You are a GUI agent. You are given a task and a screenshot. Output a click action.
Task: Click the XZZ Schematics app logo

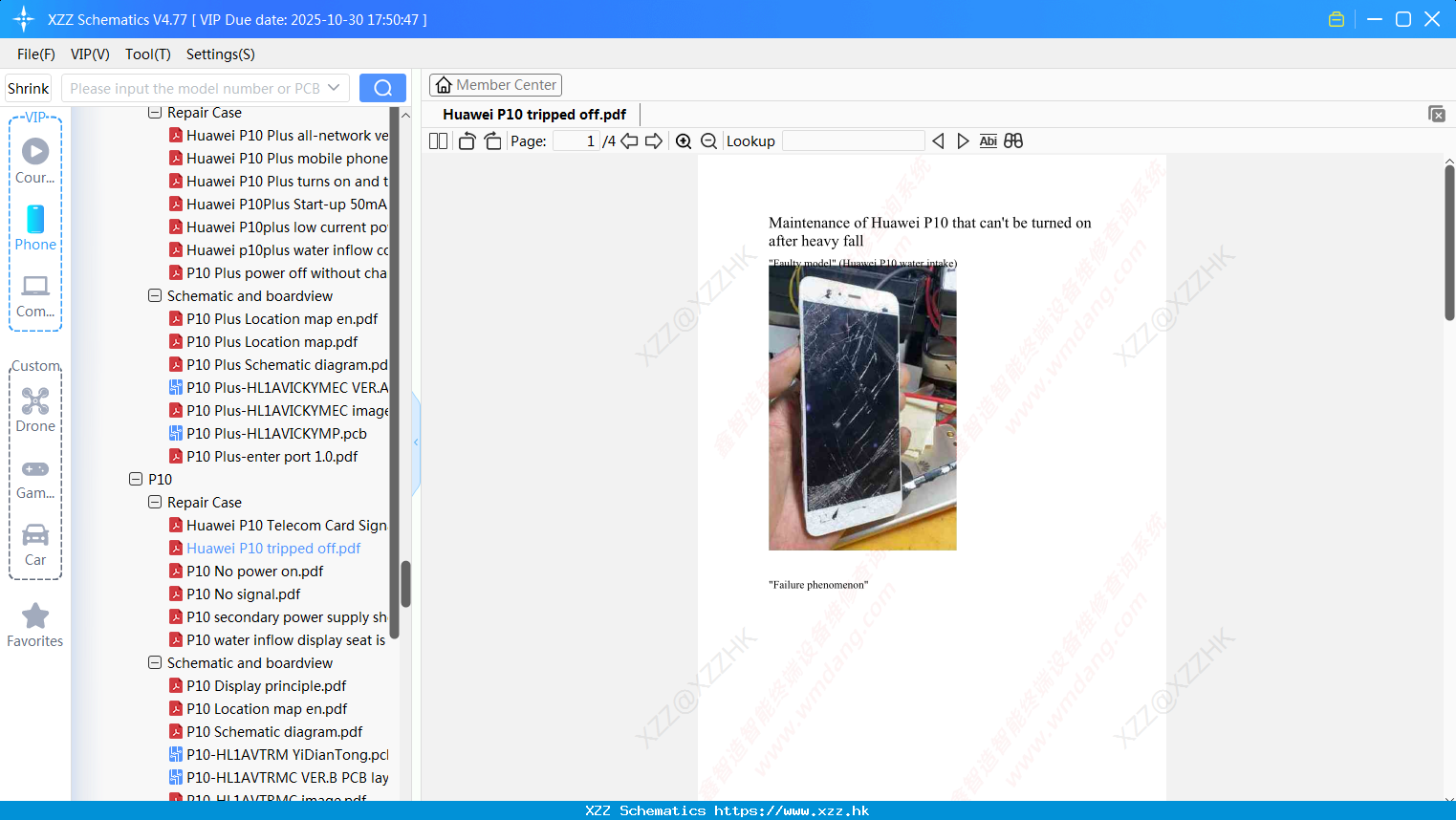pos(23,19)
